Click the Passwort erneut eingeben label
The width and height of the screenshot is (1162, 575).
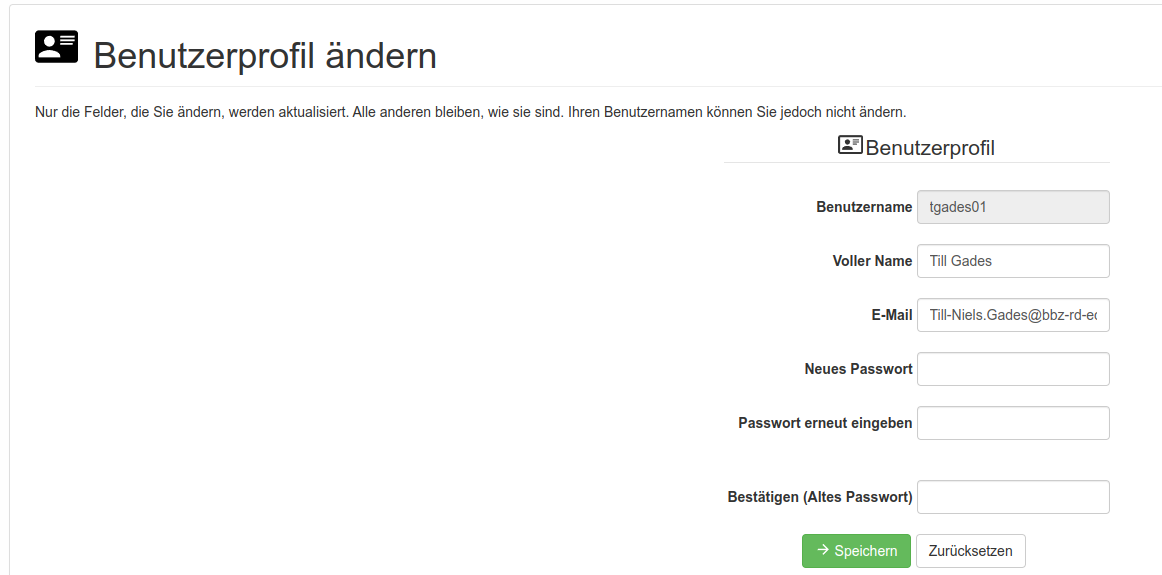coord(825,423)
